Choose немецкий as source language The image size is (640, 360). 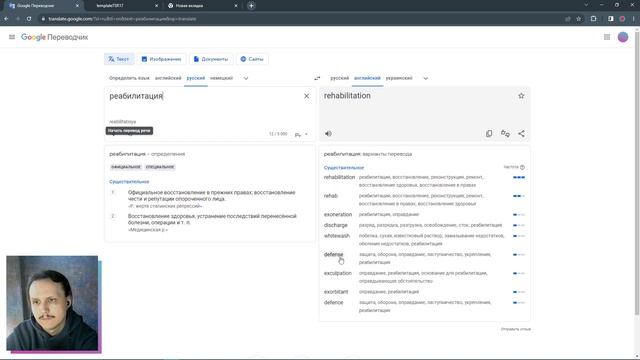222,78
